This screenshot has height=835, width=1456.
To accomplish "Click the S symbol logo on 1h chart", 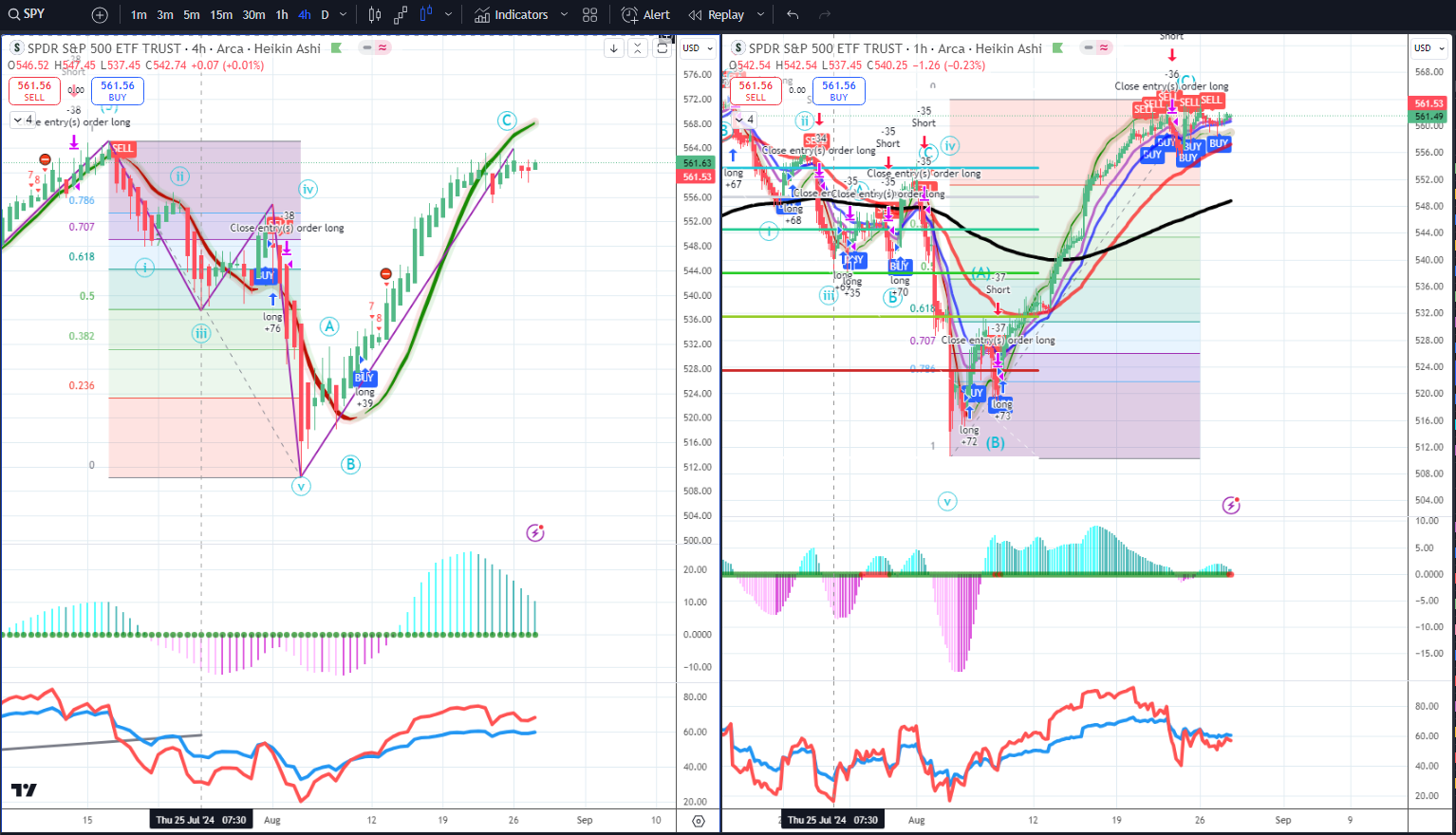I will click(738, 48).
